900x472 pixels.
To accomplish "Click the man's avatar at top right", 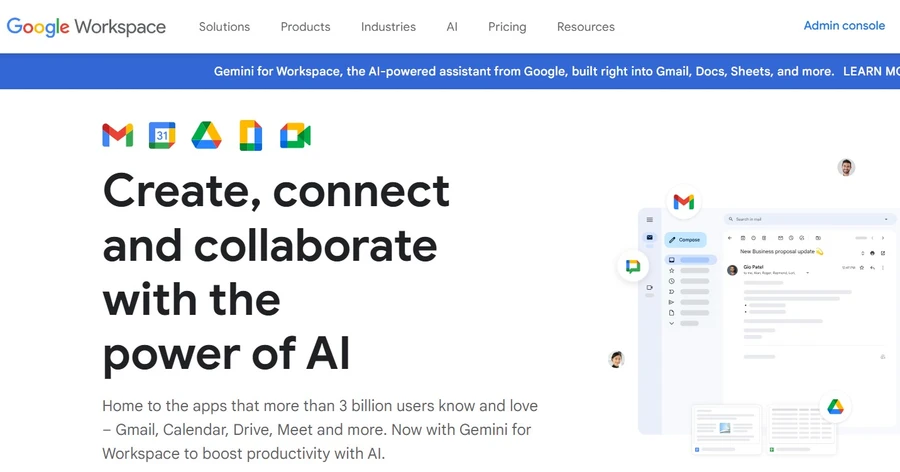I will click(846, 167).
